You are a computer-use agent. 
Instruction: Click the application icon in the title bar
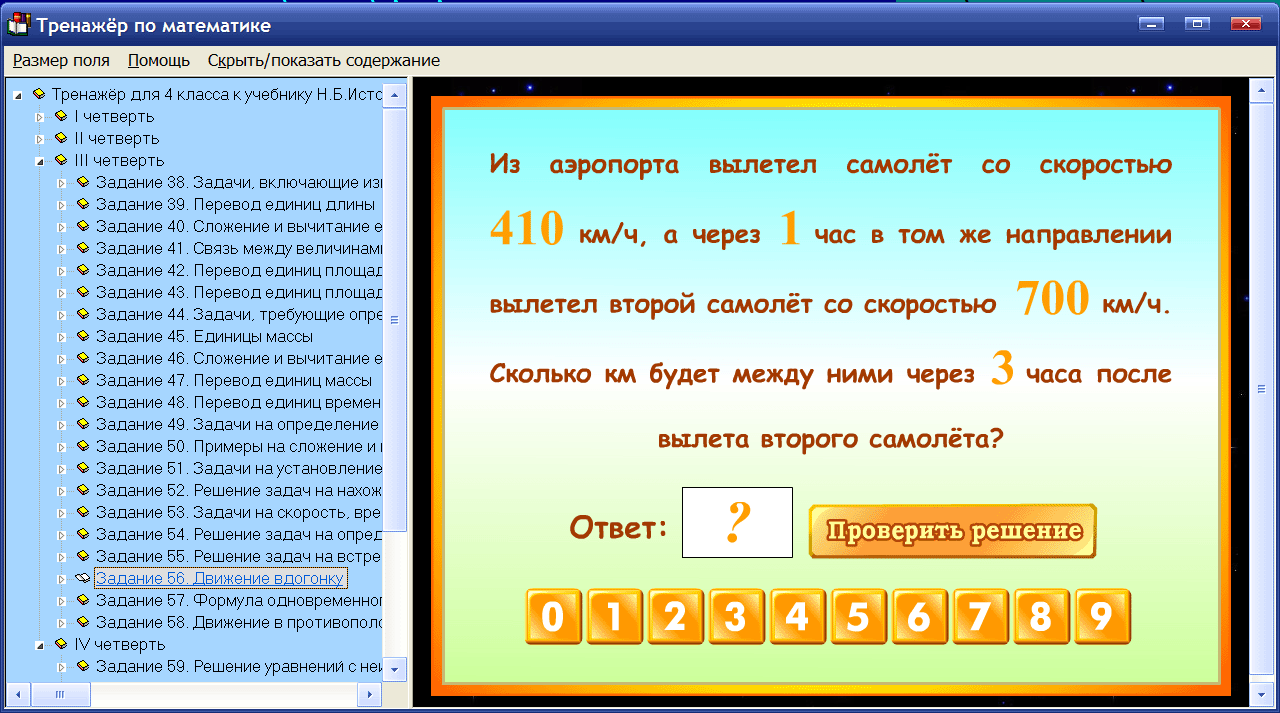(18, 24)
